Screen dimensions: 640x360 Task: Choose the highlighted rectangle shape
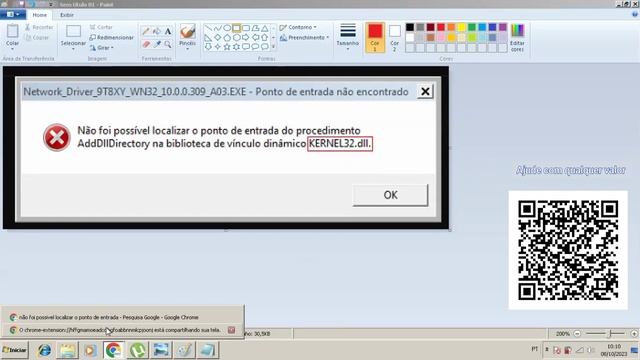pyautogui.click(x=236, y=28)
